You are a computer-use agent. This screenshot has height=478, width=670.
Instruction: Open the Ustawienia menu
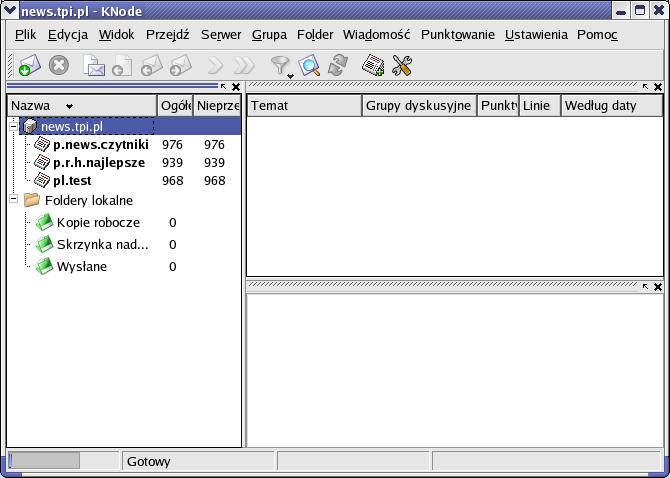tap(536, 34)
